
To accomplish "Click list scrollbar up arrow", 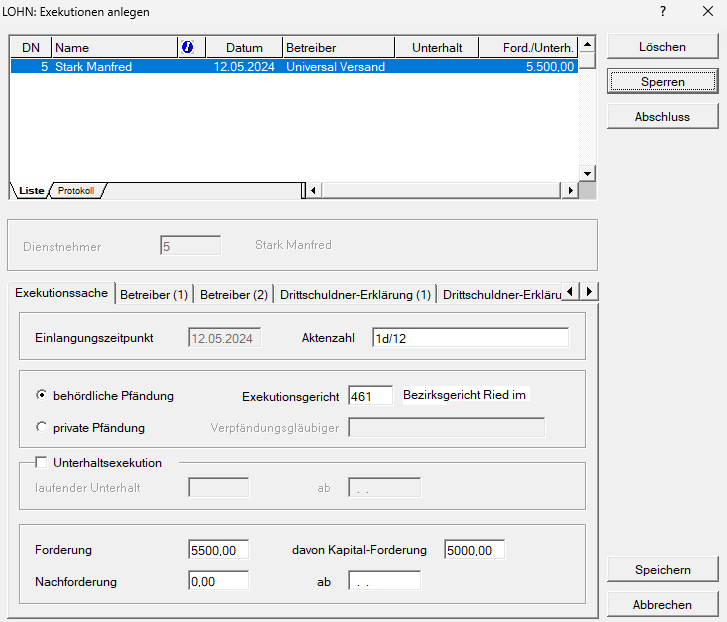I will 588,45.
